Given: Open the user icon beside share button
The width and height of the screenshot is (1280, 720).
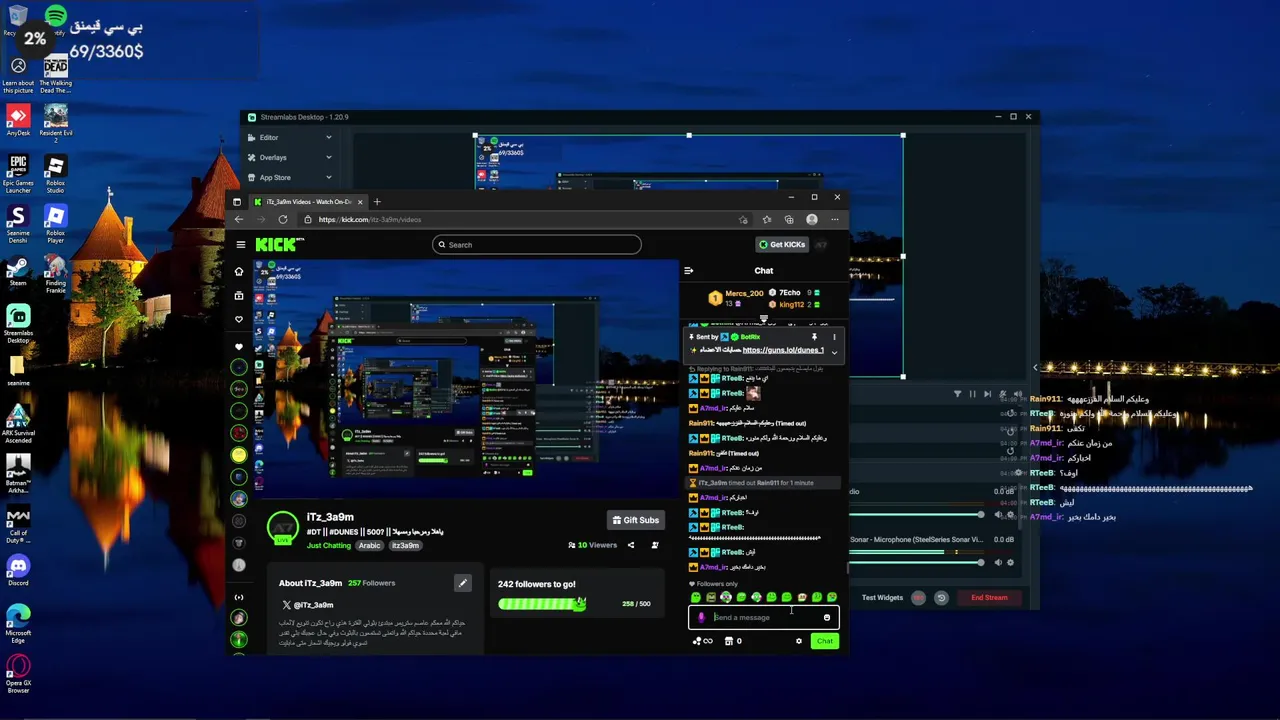Looking at the screenshot, I should [x=655, y=545].
